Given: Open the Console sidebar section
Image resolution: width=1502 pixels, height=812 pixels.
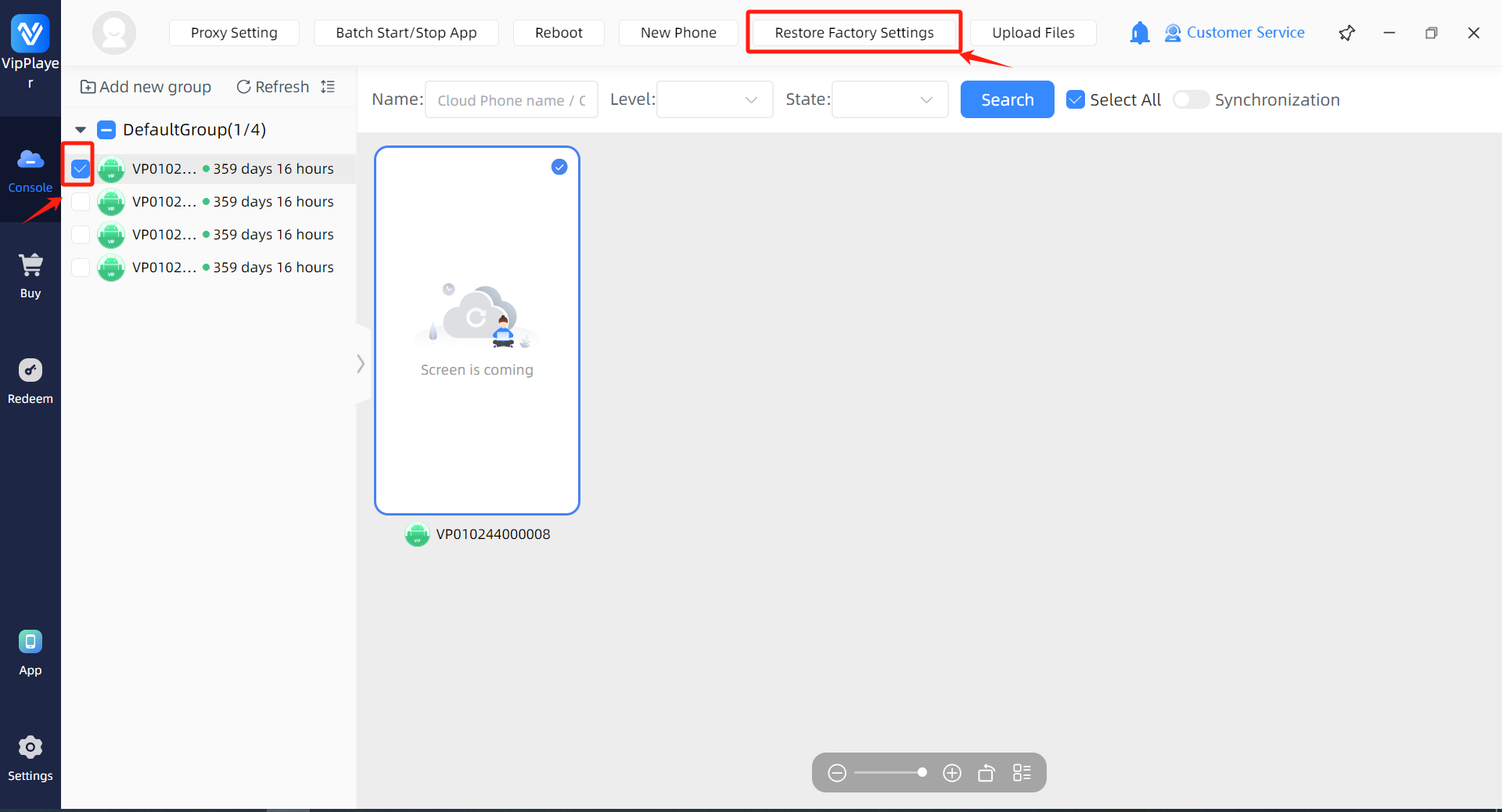Looking at the screenshot, I should click(31, 170).
